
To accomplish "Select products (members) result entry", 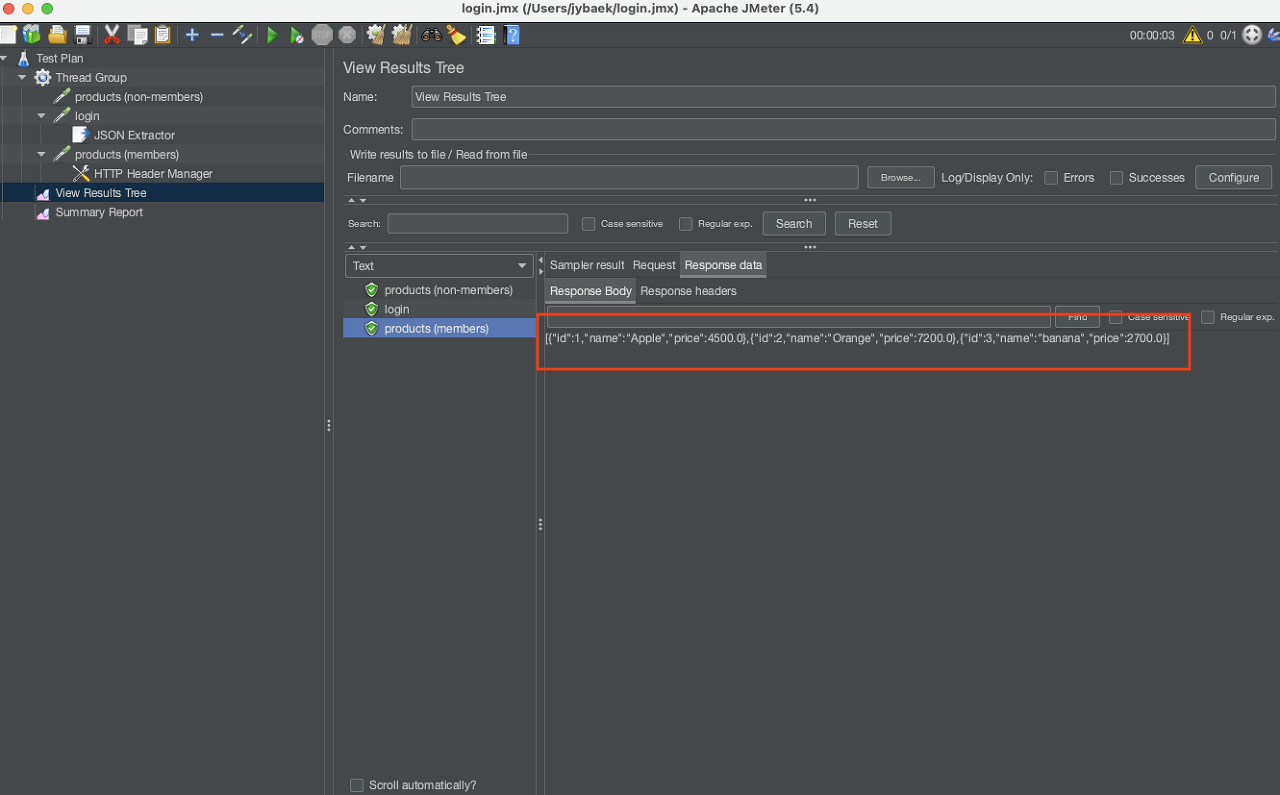I will click(436, 328).
